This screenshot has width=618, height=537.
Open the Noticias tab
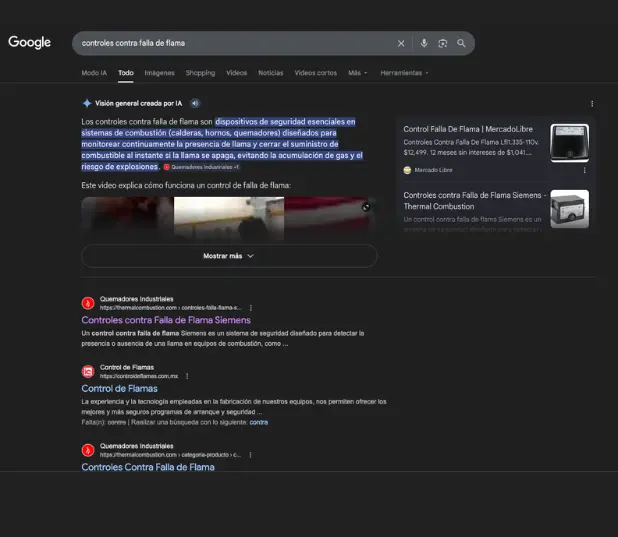pos(271,73)
